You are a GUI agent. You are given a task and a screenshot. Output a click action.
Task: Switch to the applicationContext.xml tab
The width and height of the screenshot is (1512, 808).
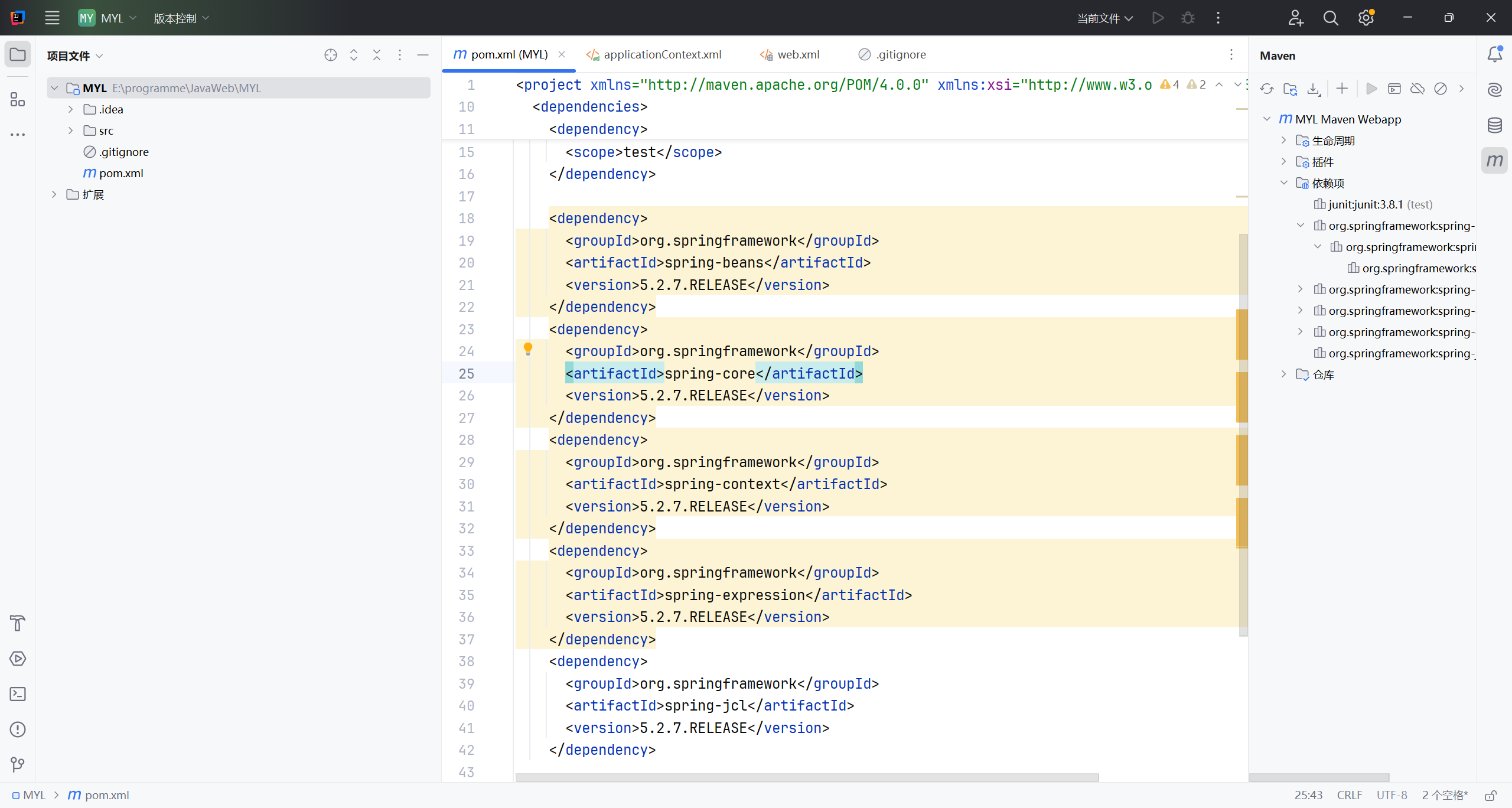[x=661, y=54]
